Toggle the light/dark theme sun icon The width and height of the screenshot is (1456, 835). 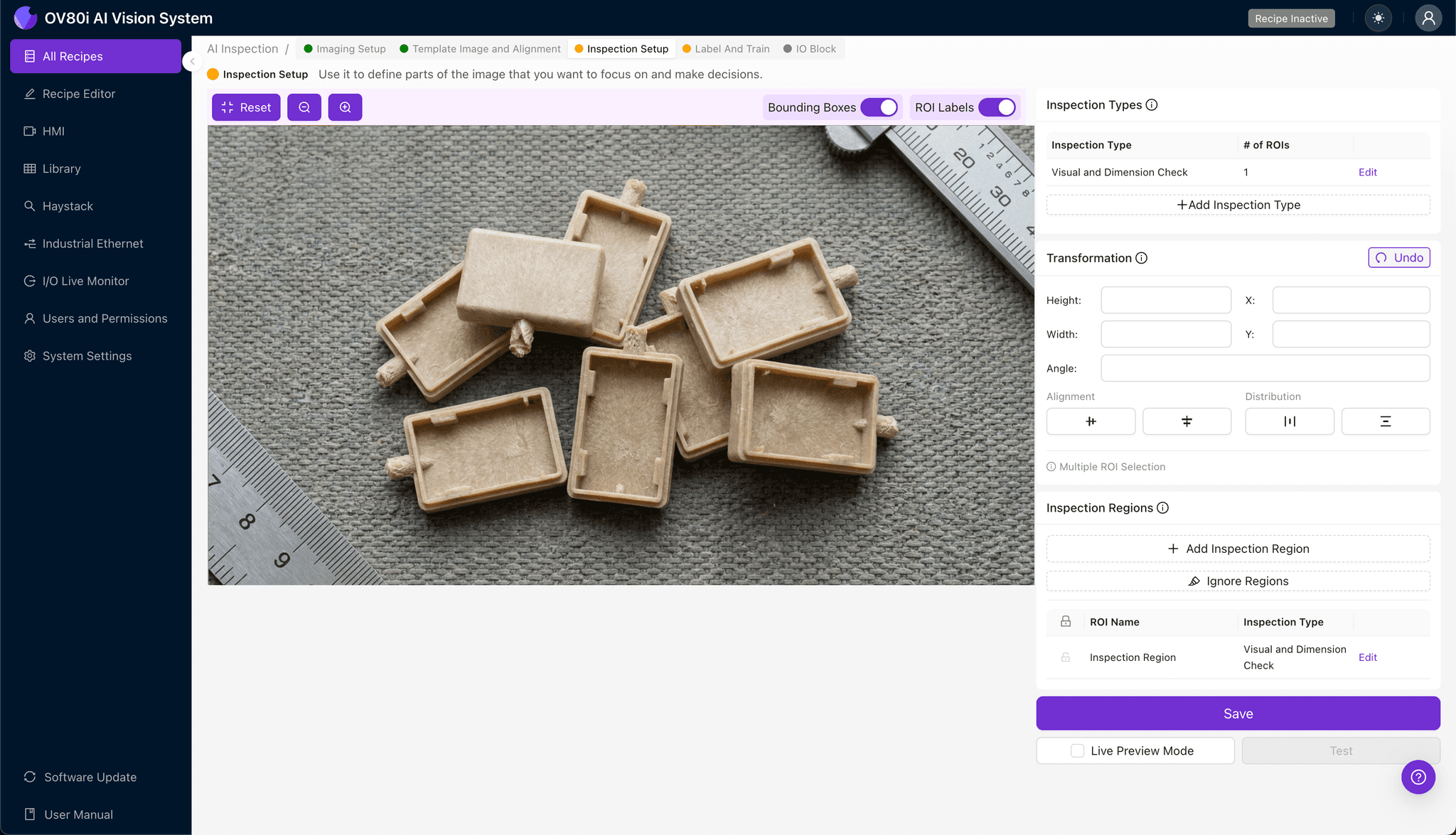(1379, 18)
